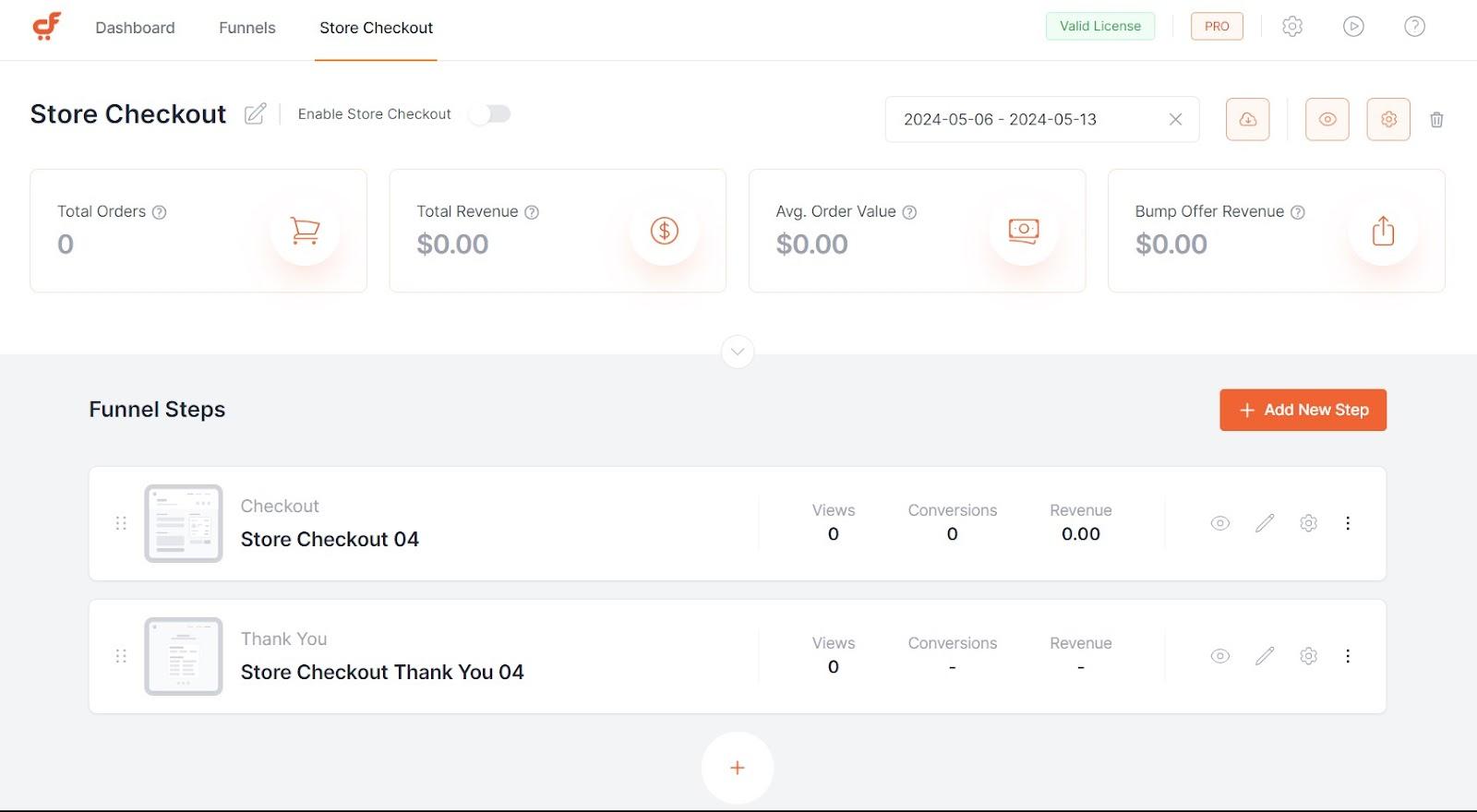
Task: Click the Bump Offer Revenue label
Action: point(1209,211)
